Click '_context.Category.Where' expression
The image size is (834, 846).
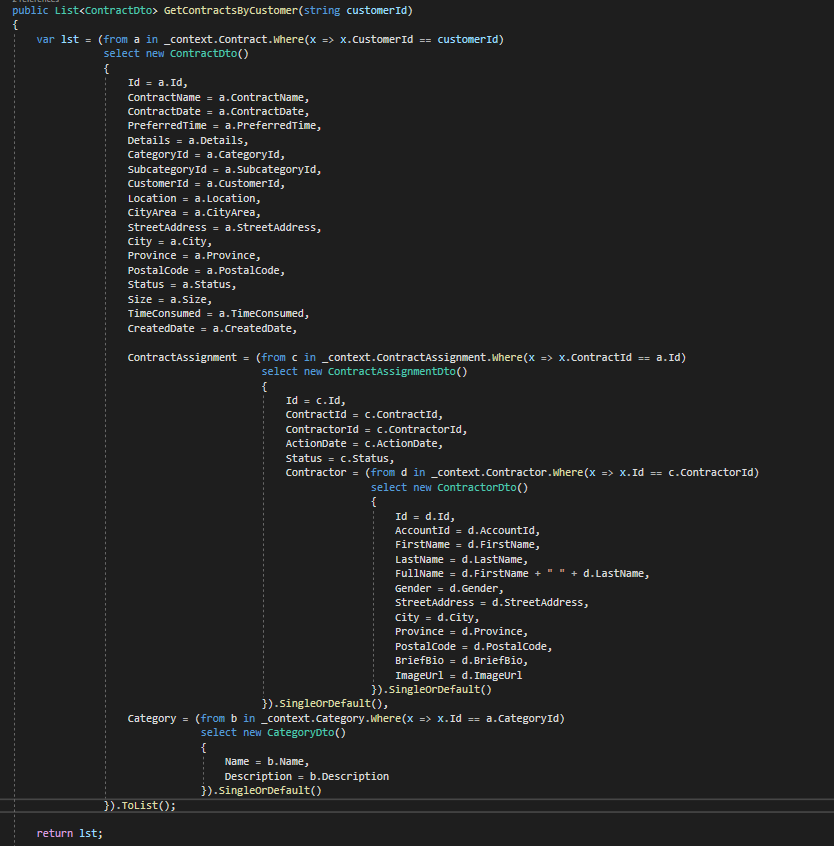point(331,719)
